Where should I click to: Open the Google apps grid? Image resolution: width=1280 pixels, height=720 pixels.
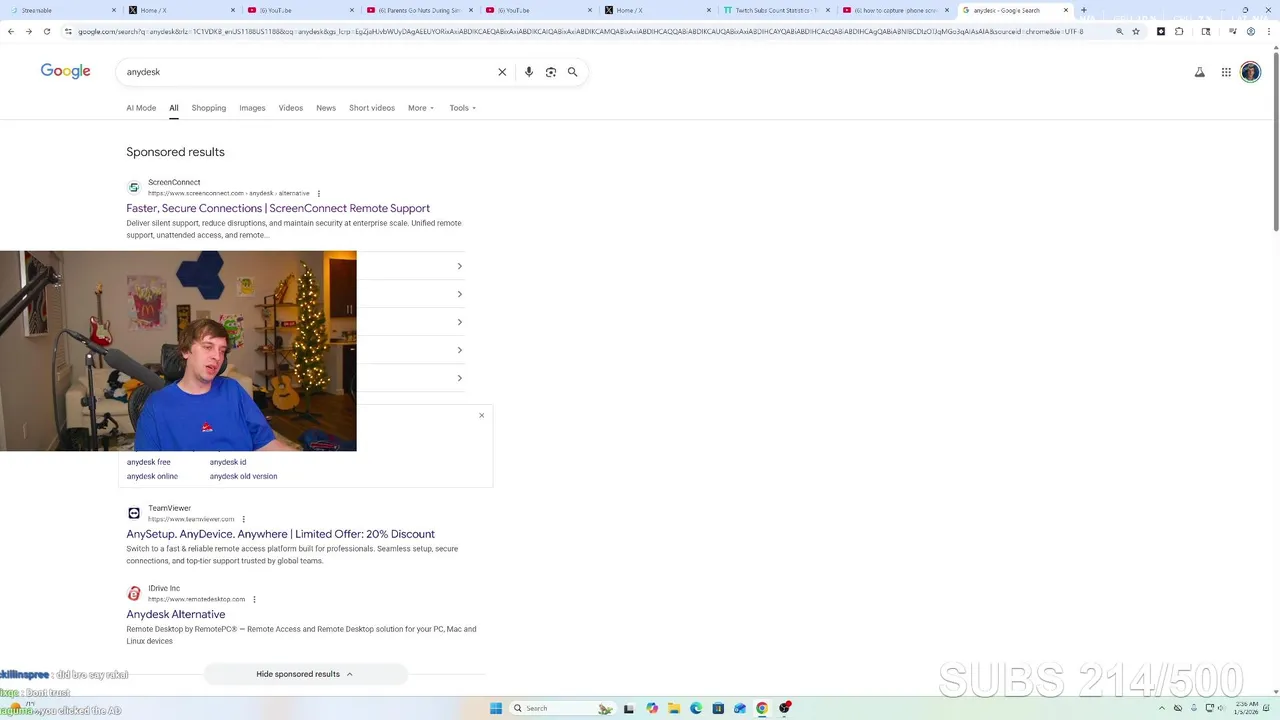1226,72
